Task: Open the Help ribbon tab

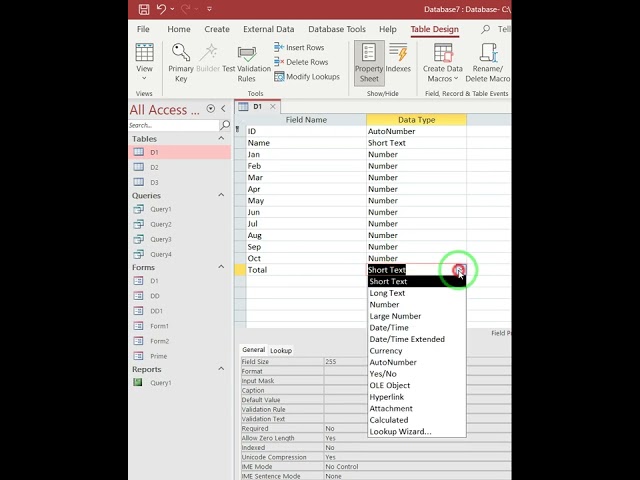Action: 387,29
